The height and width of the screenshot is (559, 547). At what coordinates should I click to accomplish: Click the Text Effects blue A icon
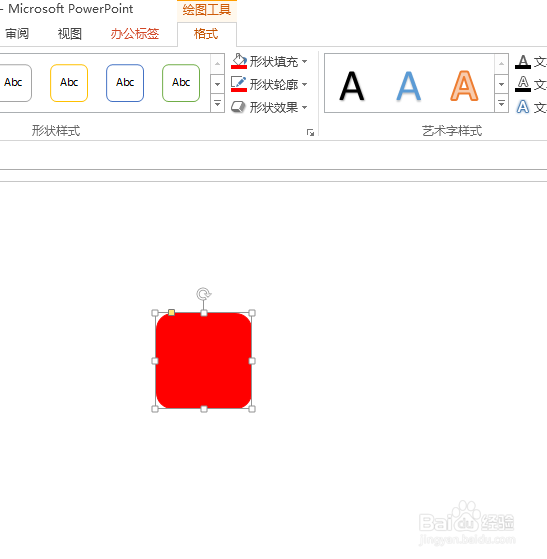523,107
